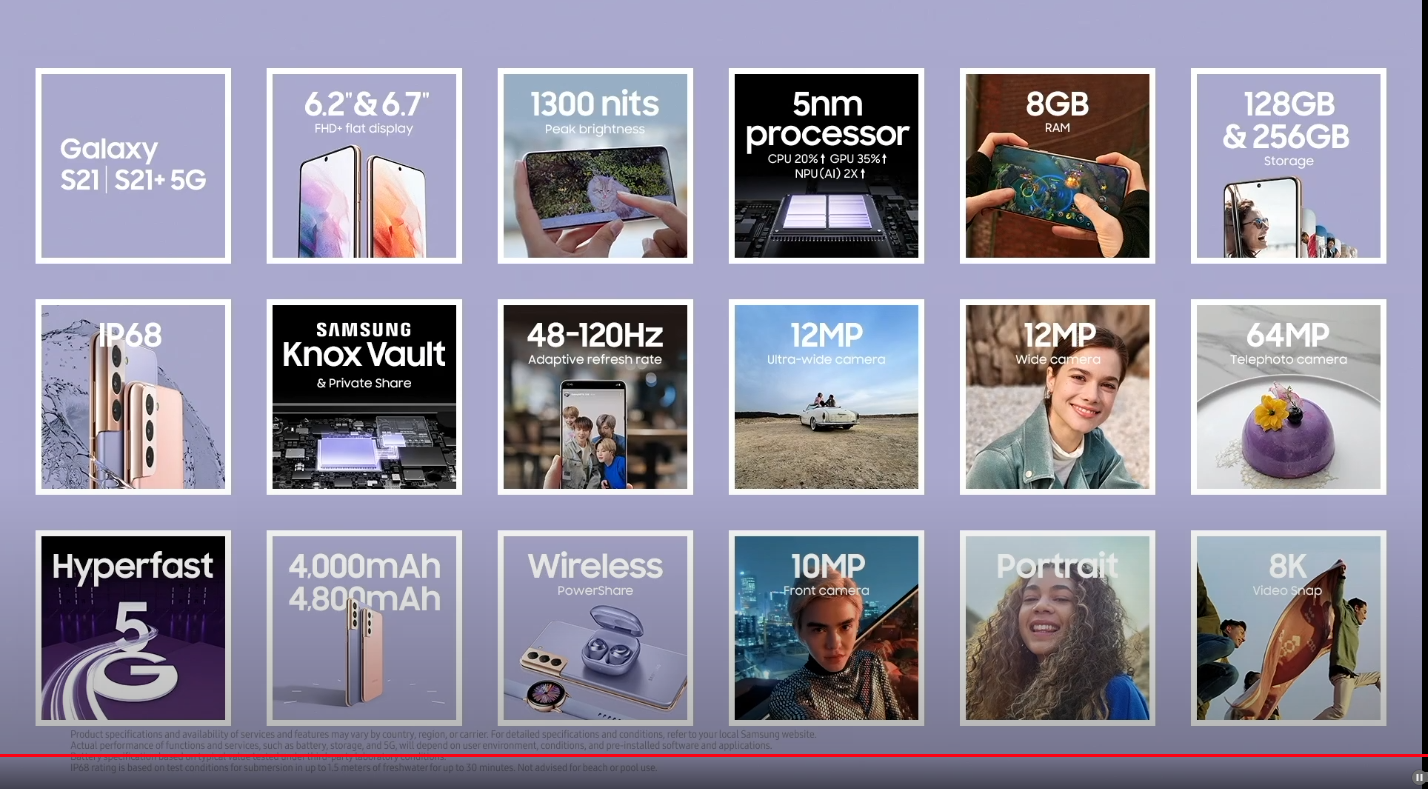Viewport: 1428px width, 789px height.
Task: Click the red video progress bar
Action: click(714, 755)
